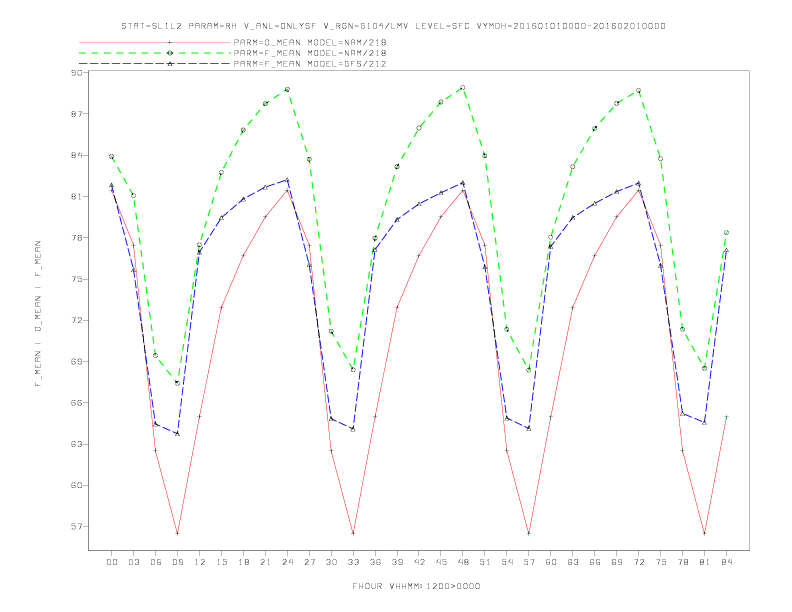Viewport: 792px width, 612px height.
Task: Click x-axis tick label 63
Action: point(573,562)
